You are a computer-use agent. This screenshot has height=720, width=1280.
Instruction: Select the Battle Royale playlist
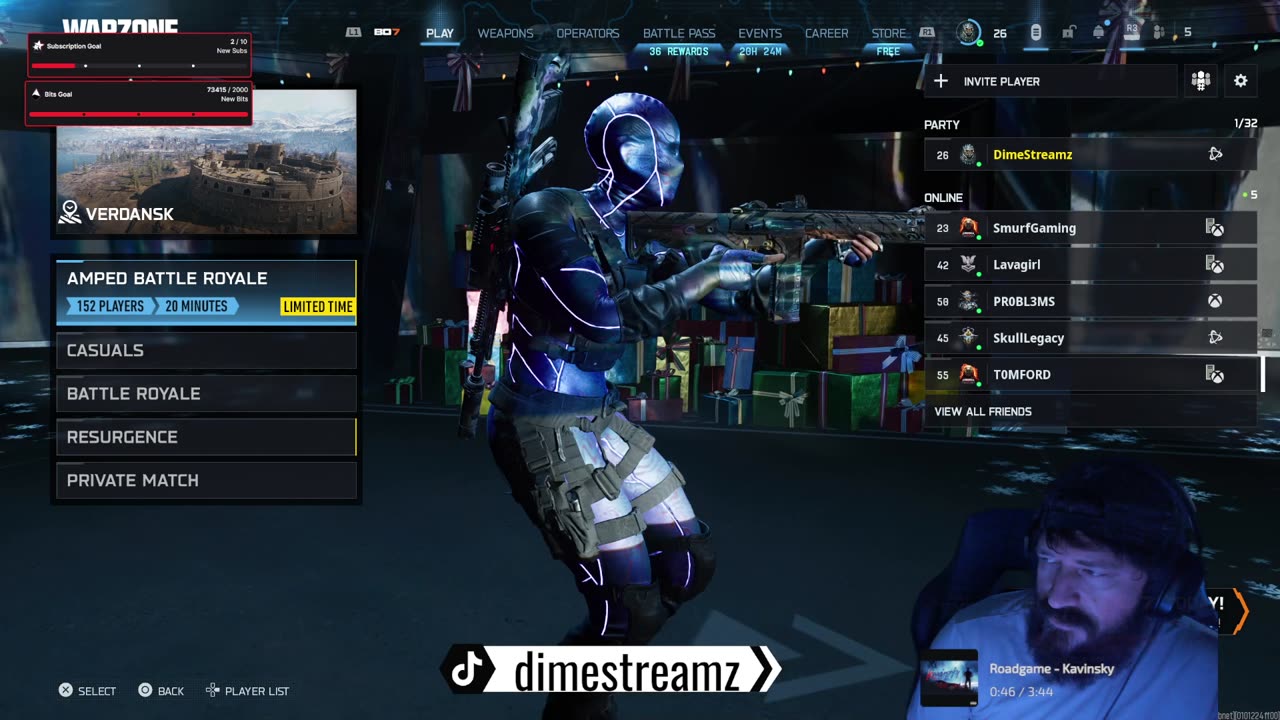click(206, 394)
